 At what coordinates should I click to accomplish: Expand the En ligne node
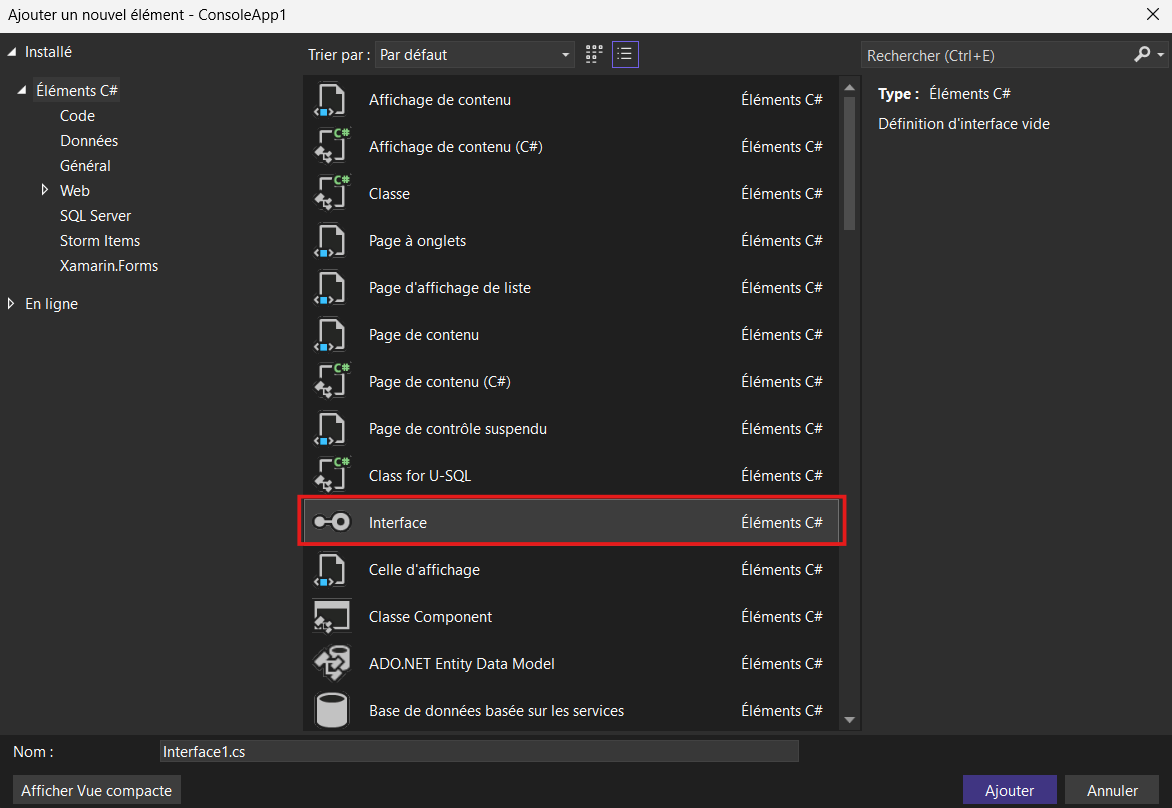tap(11, 303)
